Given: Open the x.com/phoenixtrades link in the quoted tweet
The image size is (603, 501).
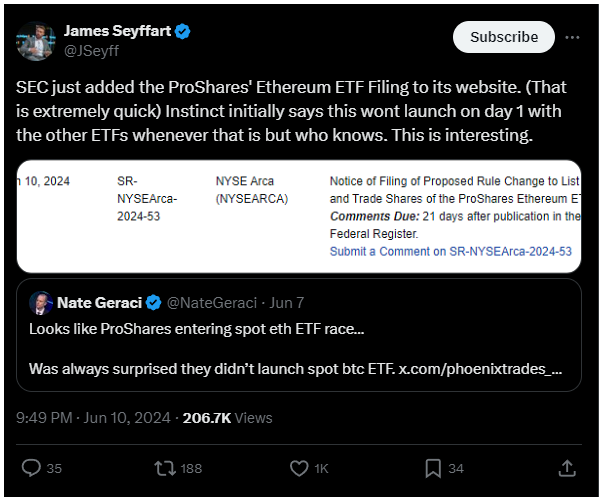Looking at the screenshot, I should pos(480,369).
